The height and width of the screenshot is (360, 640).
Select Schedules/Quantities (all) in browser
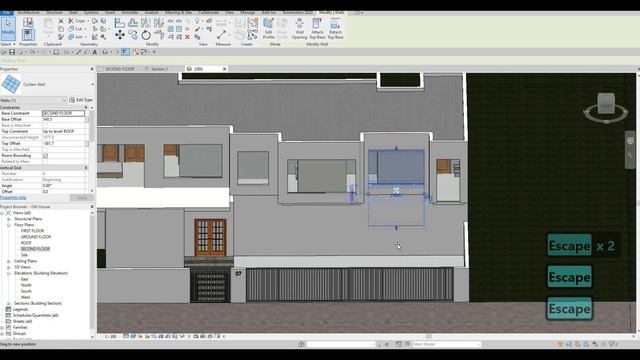(x=35, y=316)
